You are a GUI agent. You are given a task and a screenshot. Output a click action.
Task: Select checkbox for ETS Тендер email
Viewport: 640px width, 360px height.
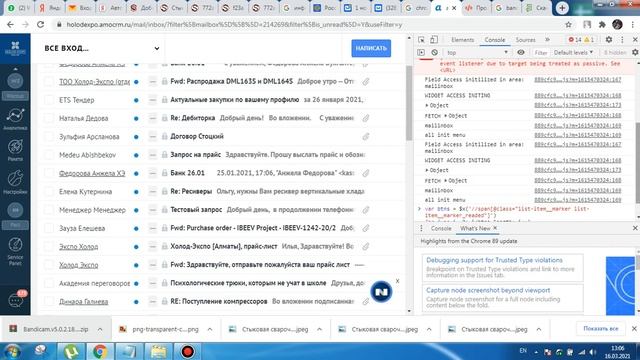click(49, 100)
